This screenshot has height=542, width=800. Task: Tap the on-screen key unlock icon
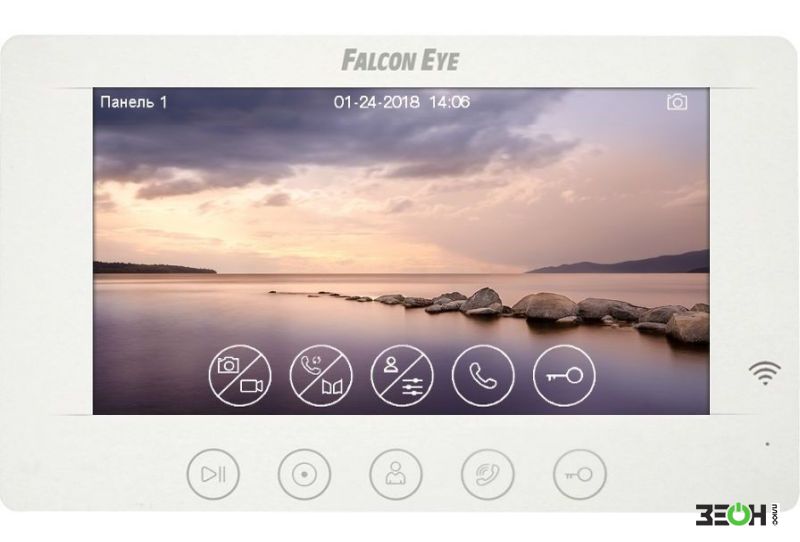pyautogui.click(x=564, y=376)
